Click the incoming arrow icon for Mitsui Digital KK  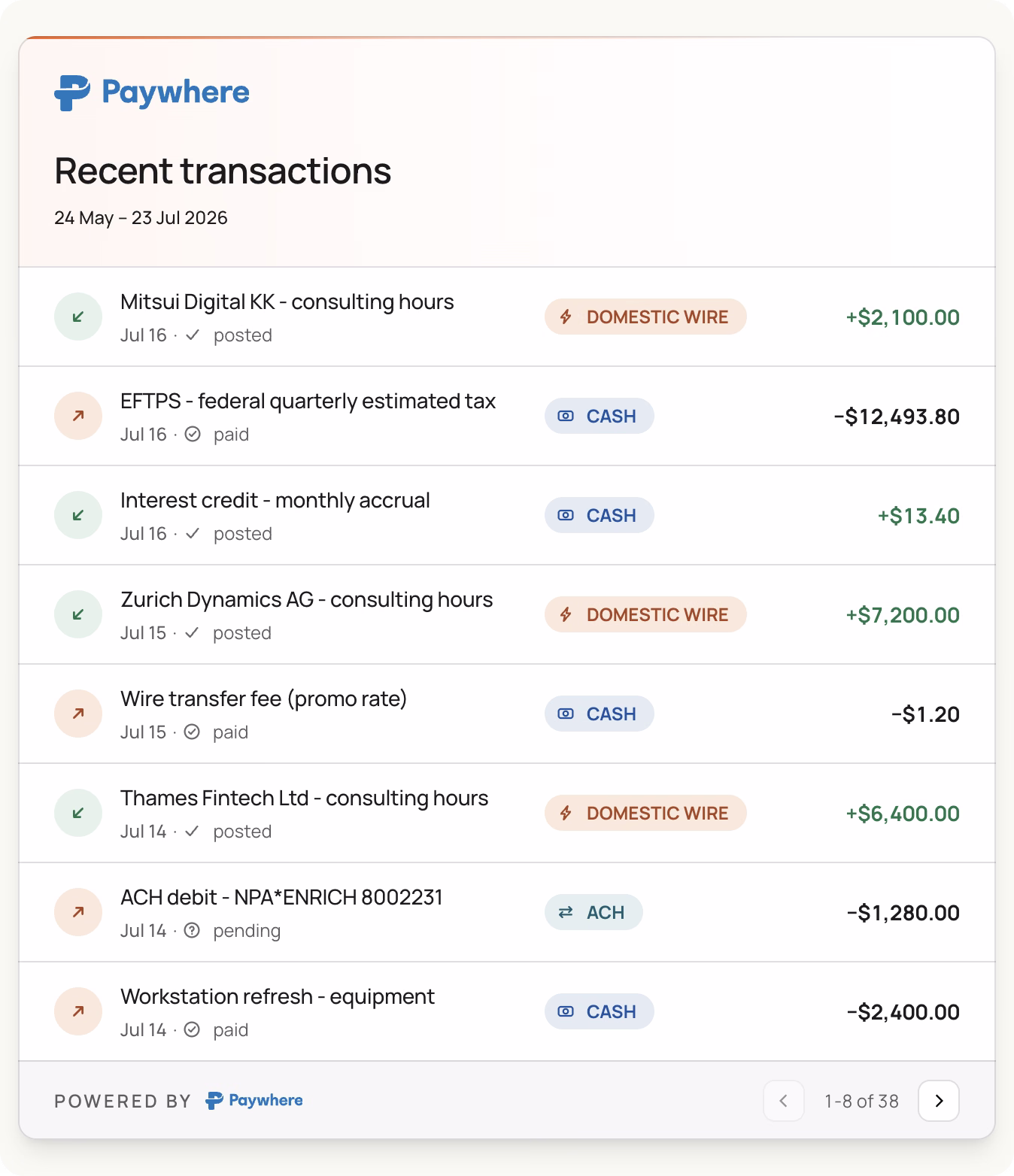click(x=78, y=317)
